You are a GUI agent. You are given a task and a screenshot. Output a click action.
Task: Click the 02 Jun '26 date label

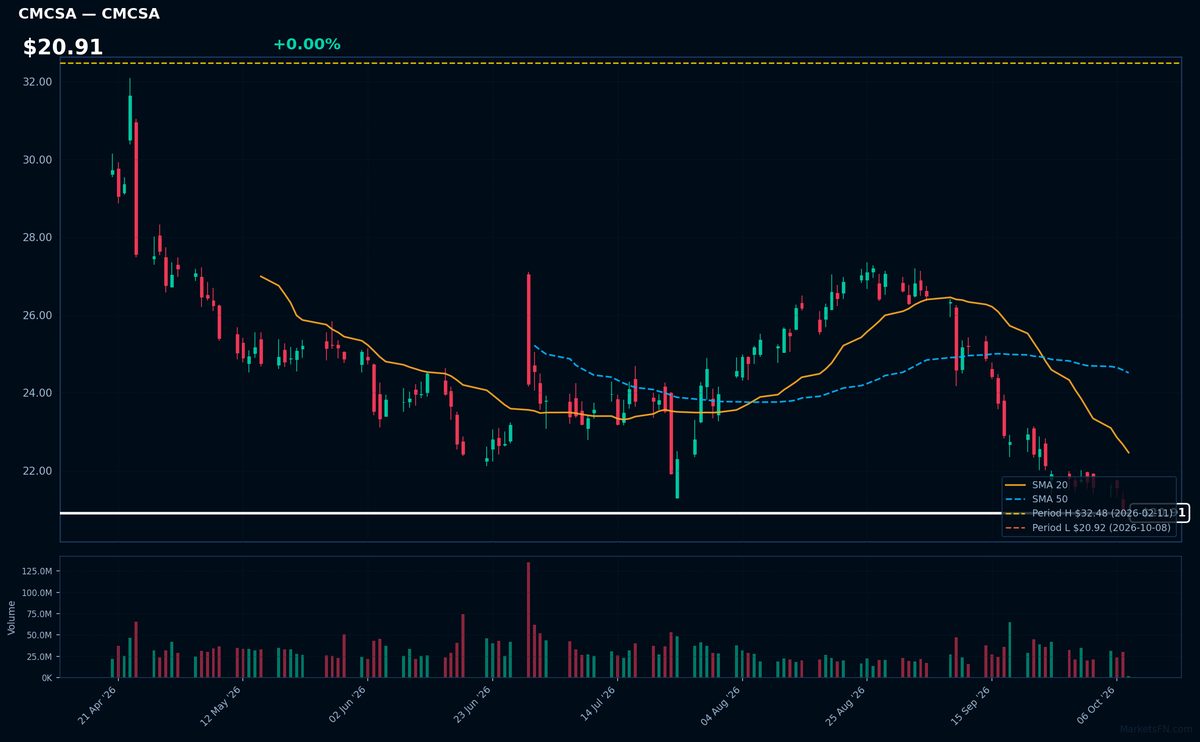349,704
